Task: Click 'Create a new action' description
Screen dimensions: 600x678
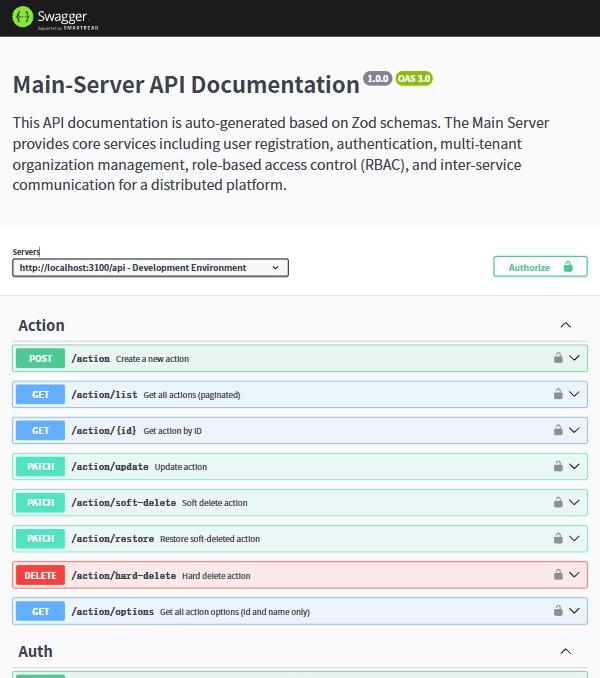Action: pyautogui.click(x=152, y=359)
